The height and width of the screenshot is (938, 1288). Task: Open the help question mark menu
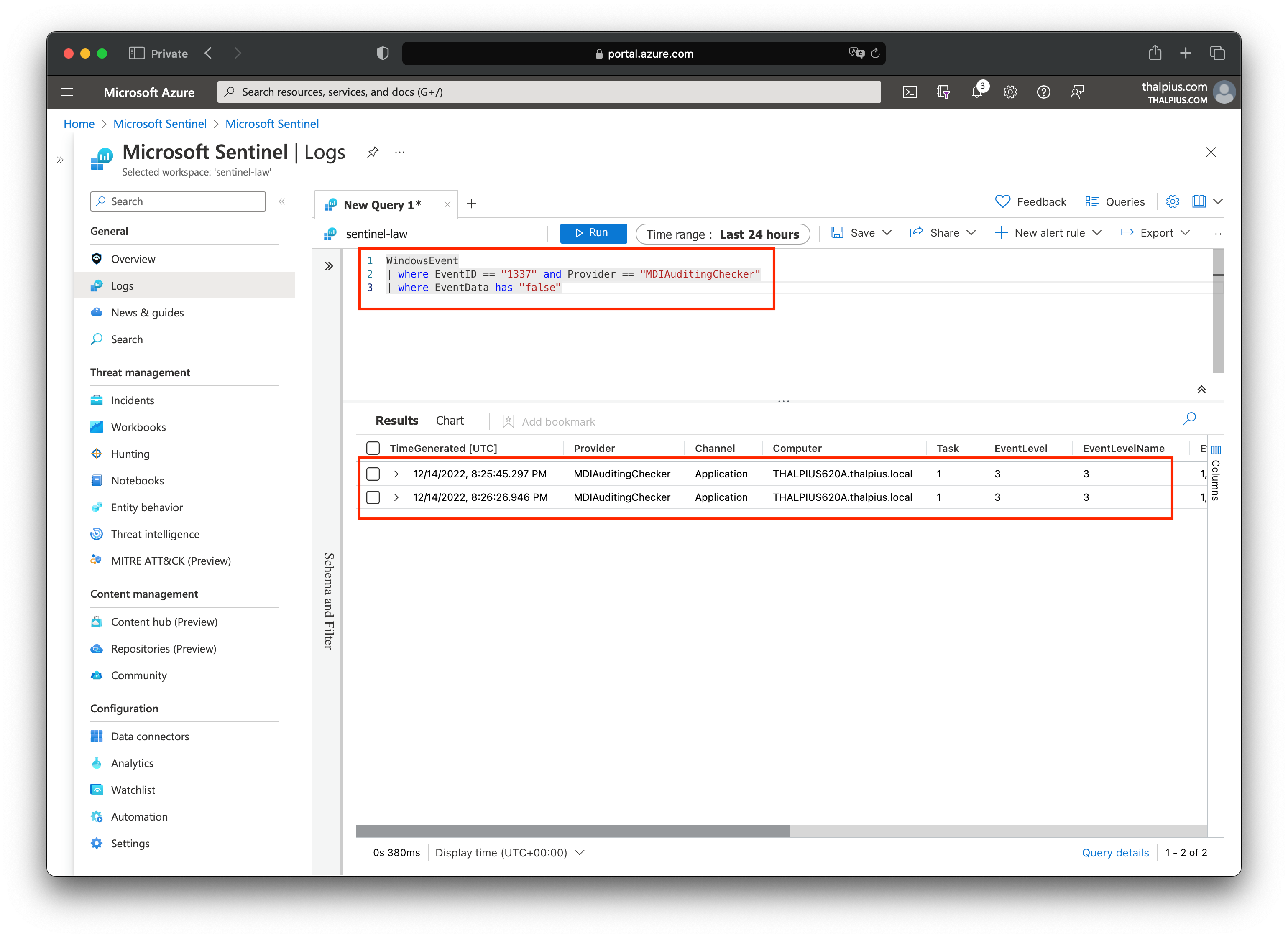point(1044,92)
